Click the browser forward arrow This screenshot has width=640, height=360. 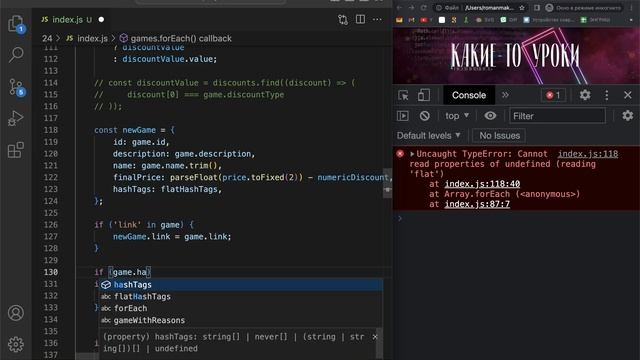[x=411, y=8]
